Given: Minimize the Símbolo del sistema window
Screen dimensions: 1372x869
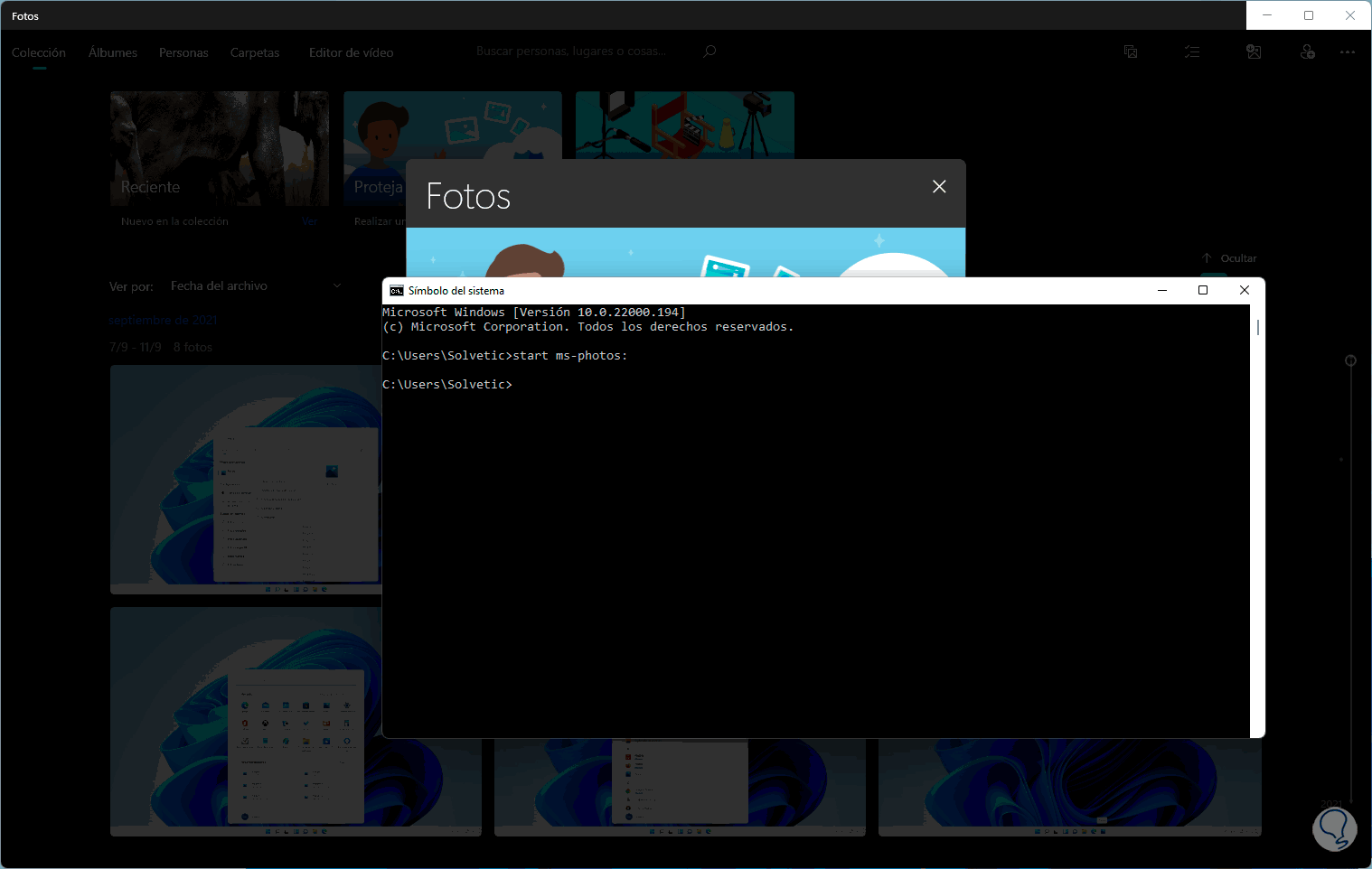Looking at the screenshot, I should click(x=1162, y=290).
